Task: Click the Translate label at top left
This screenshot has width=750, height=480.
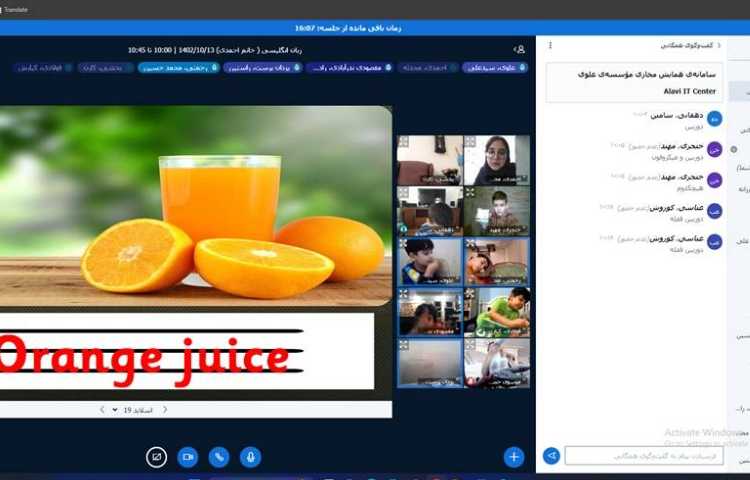Action: [16, 10]
